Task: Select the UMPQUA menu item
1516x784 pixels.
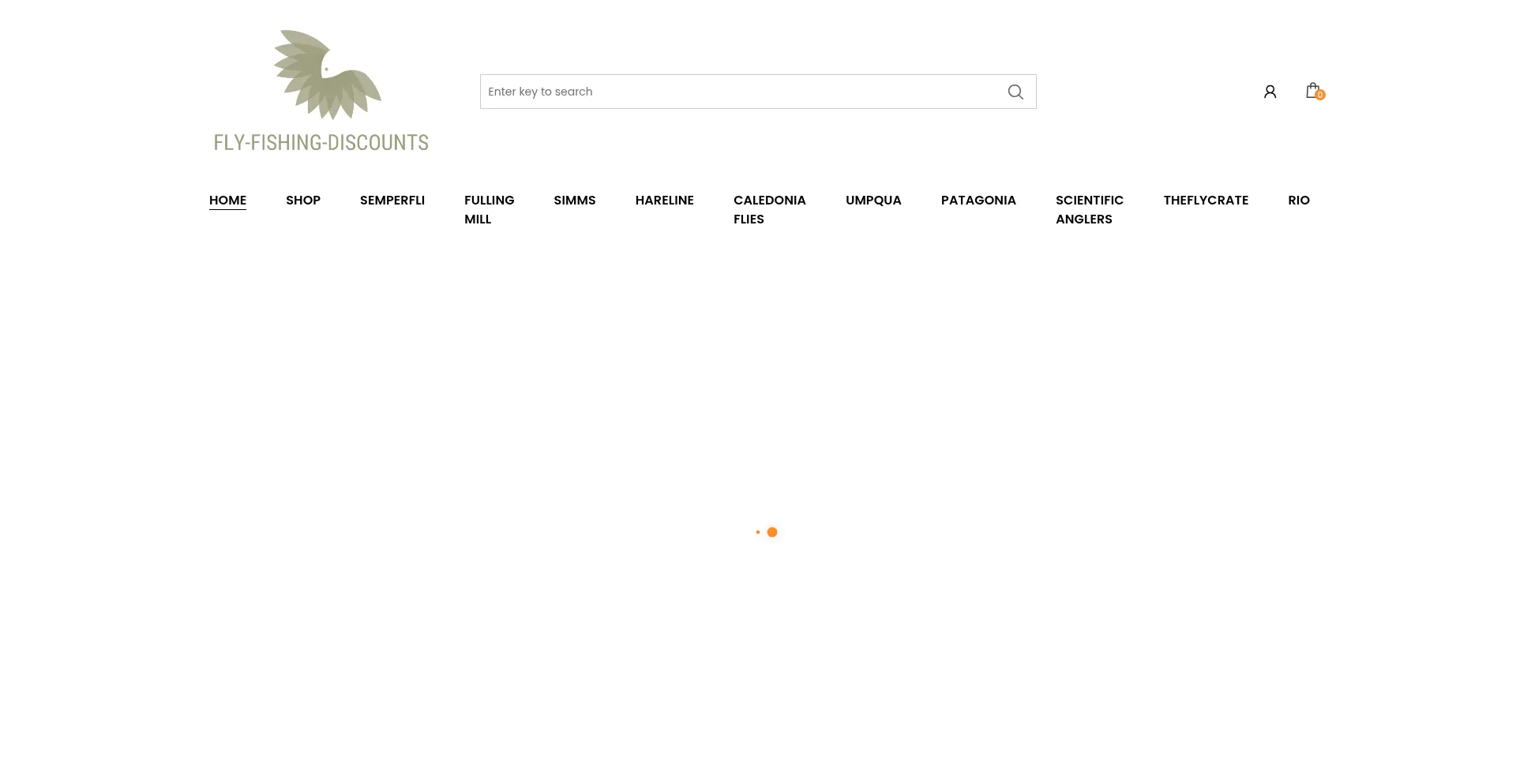Action: click(873, 201)
